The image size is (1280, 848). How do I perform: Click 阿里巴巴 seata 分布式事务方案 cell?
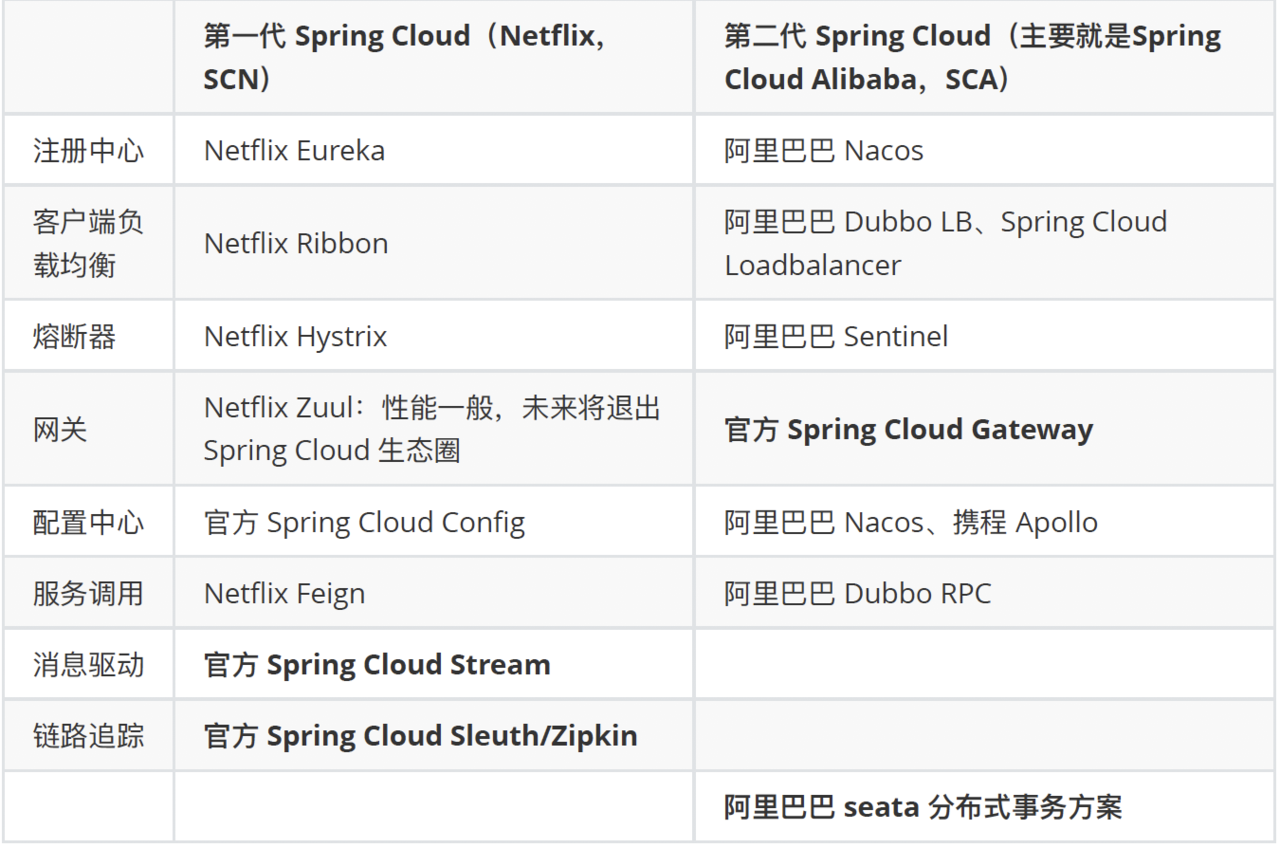(922, 807)
